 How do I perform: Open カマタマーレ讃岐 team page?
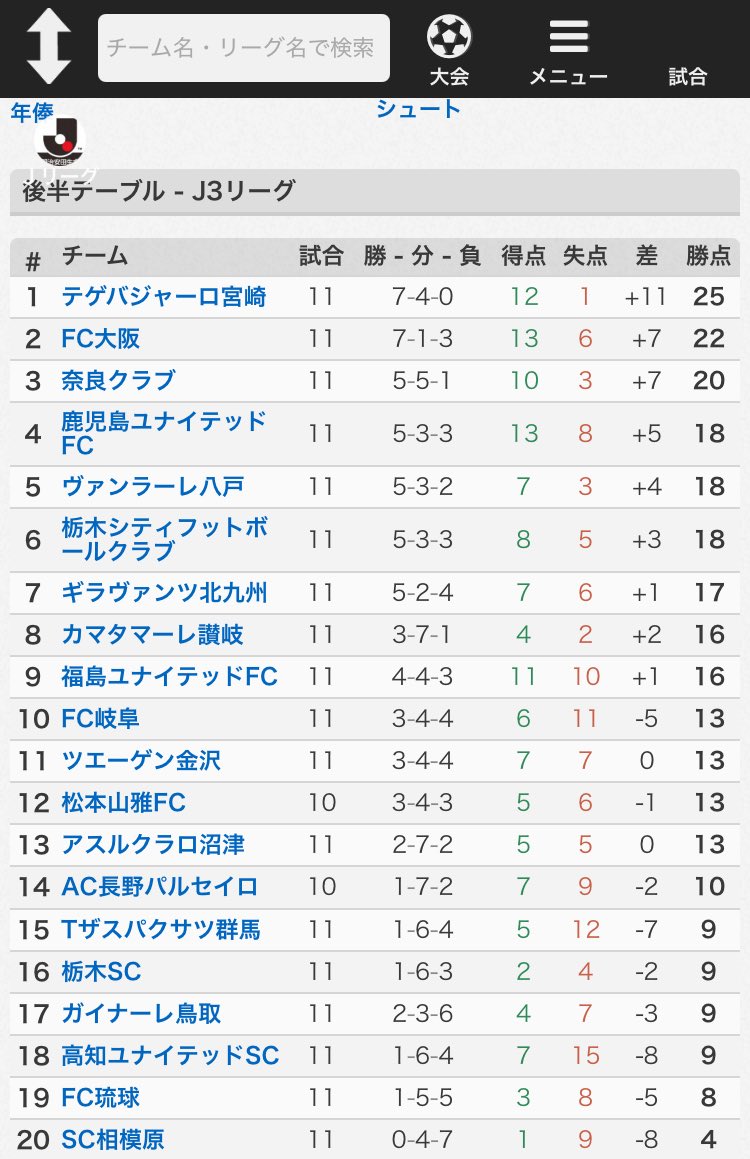click(152, 635)
